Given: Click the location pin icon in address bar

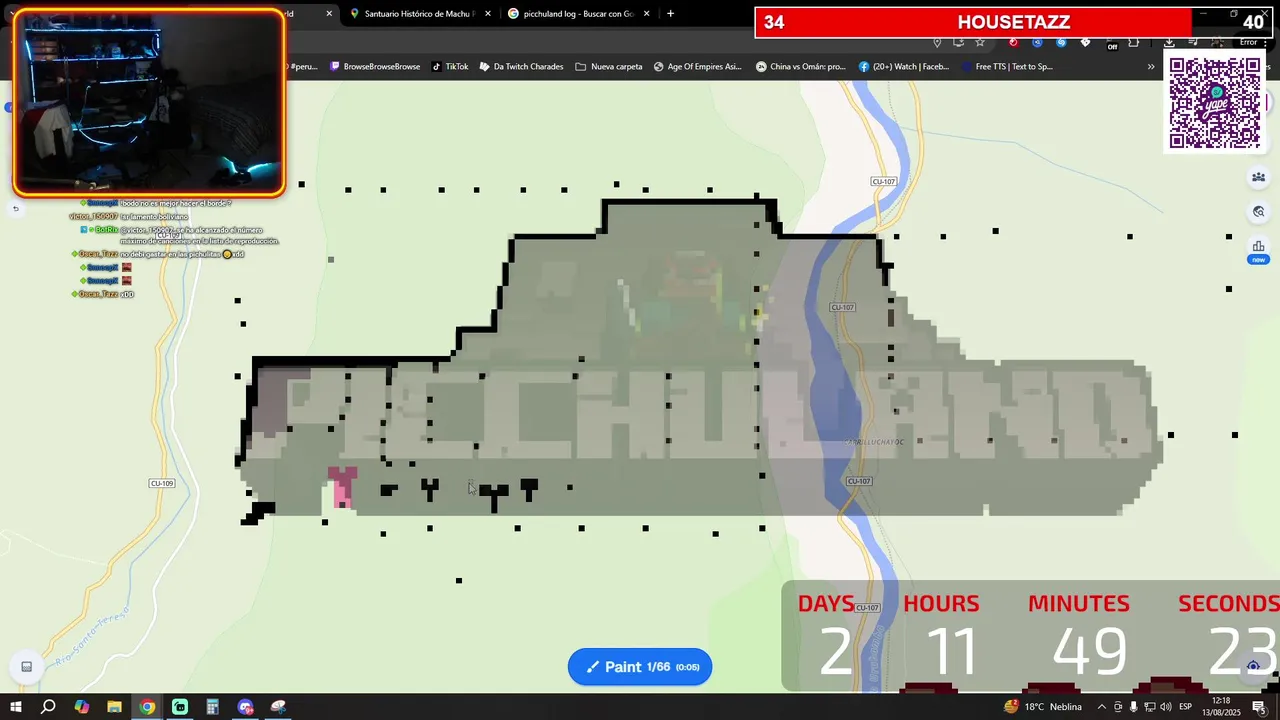Looking at the screenshot, I should pyautogui.click(x=937, y=42).
